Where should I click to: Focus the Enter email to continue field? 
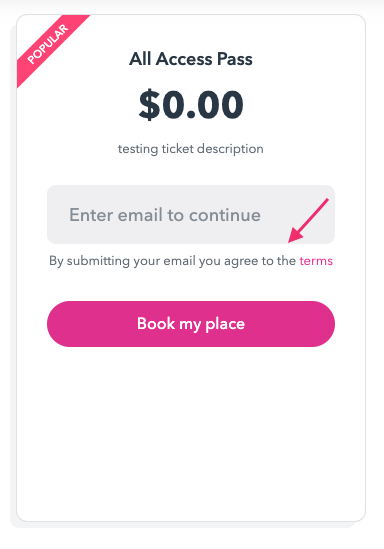(x=191, y=215)
